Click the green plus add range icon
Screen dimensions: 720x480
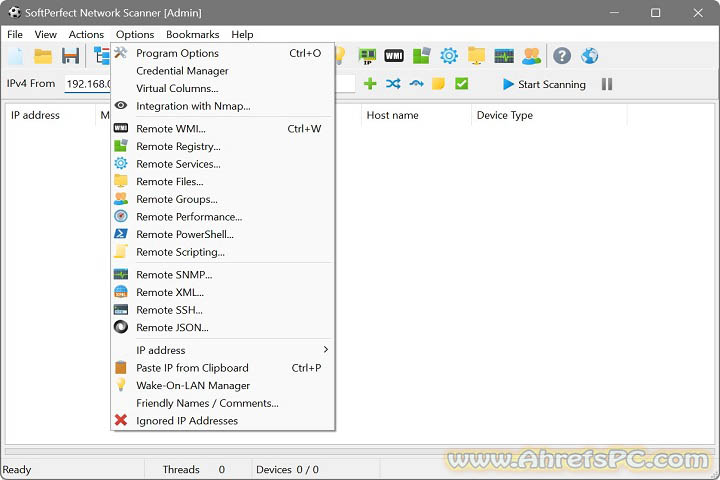tap(370, 84)
